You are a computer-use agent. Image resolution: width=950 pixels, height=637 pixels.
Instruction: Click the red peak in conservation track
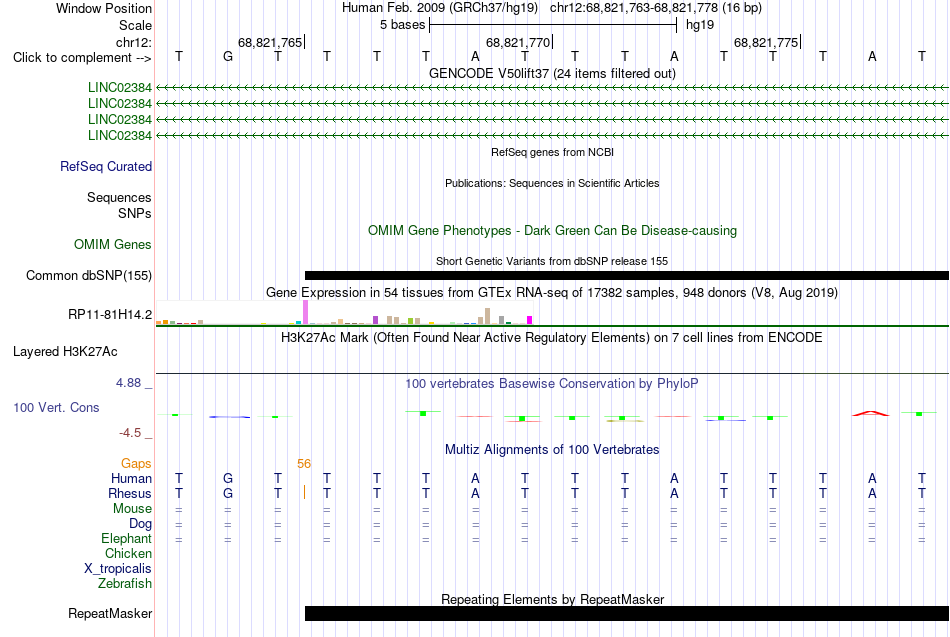coord(871,413)
